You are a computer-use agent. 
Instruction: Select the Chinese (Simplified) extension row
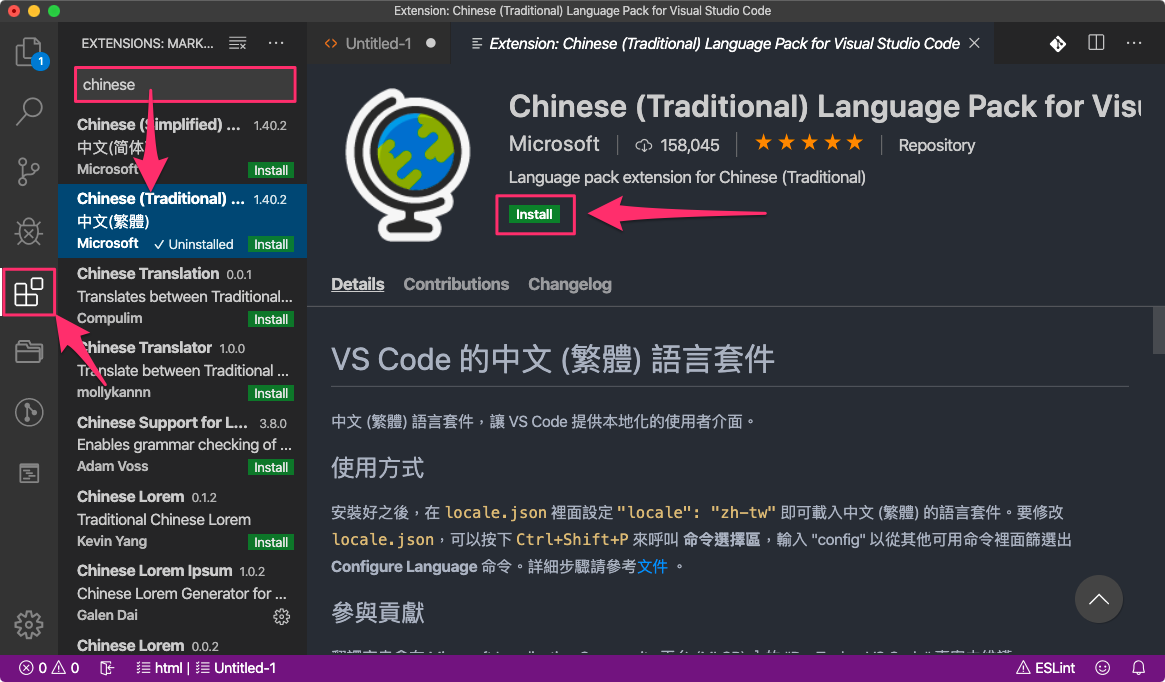(x=183, y=146)
